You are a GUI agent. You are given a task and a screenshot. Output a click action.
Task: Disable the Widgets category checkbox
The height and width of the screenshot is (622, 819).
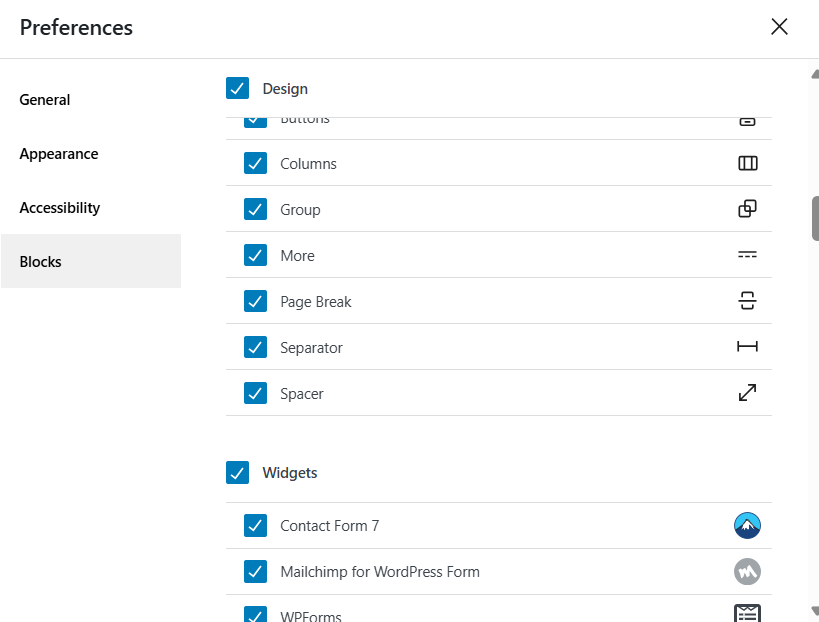point(237,472)
